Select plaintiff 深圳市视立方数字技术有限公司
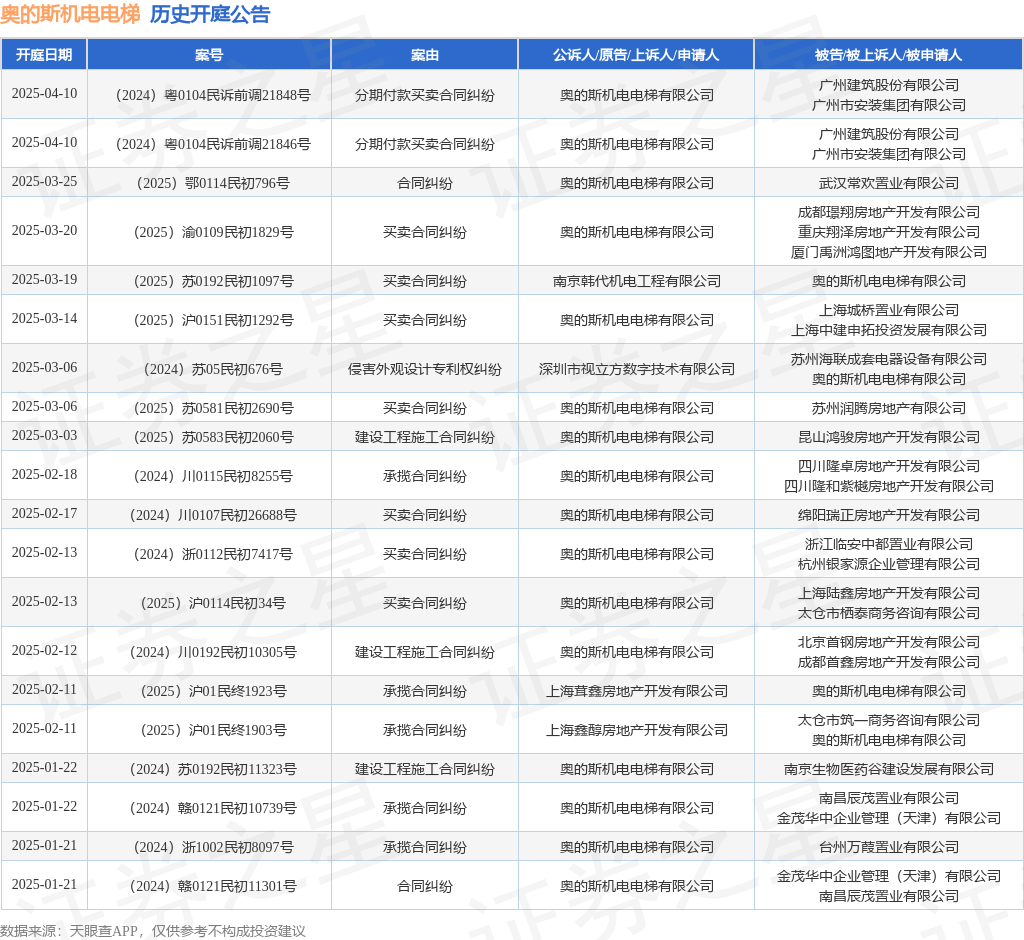This screenshot has height=940, width=1024. [637, 370]
